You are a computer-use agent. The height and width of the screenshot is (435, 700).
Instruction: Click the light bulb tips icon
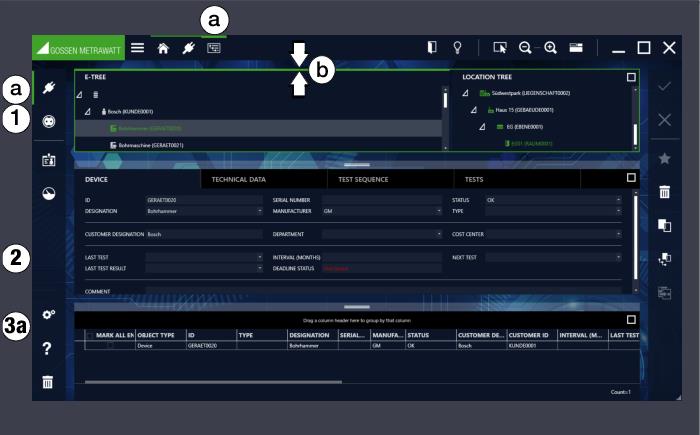click(x=457, y=47)
